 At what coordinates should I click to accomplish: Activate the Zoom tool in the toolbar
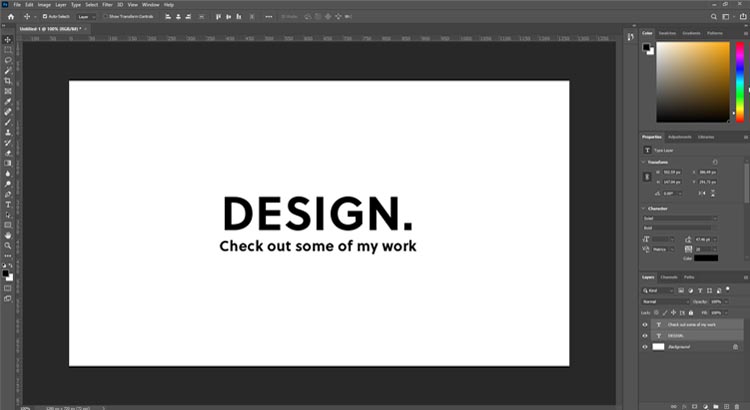pos(8,245)
